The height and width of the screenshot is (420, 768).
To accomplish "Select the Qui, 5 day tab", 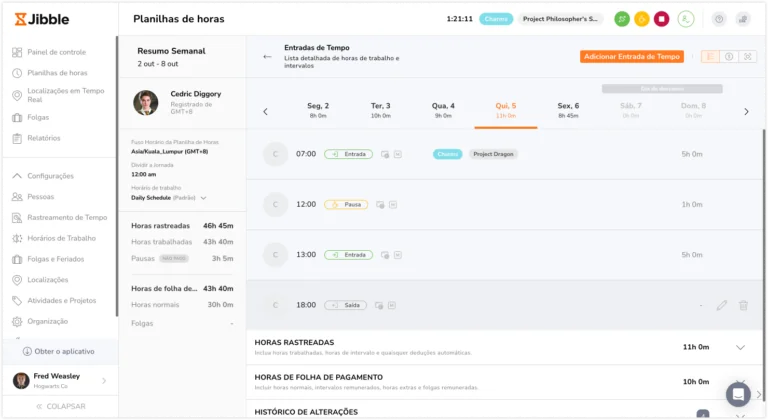I will pos(506,110).
